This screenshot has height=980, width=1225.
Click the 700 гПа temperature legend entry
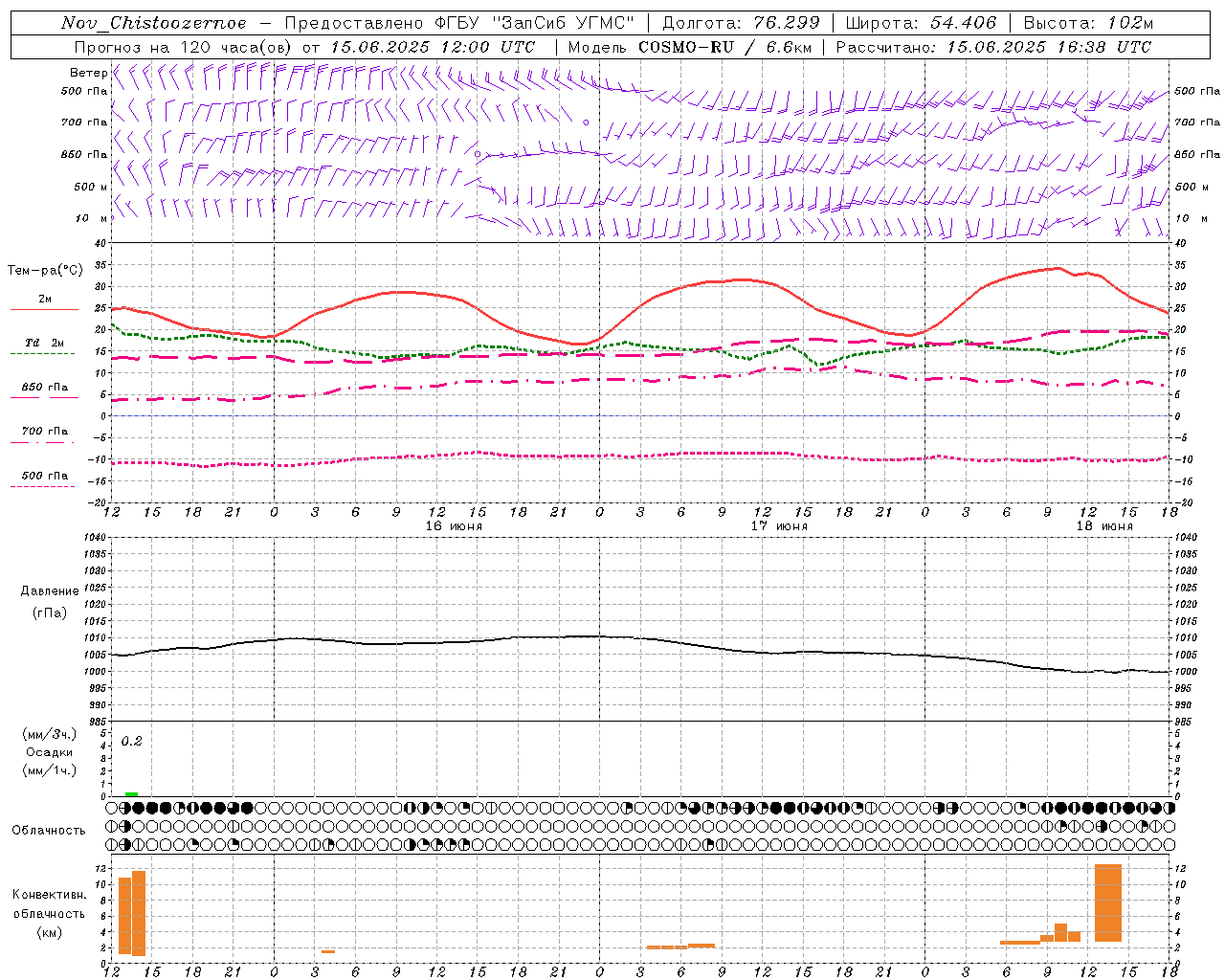tap(44, 432)
